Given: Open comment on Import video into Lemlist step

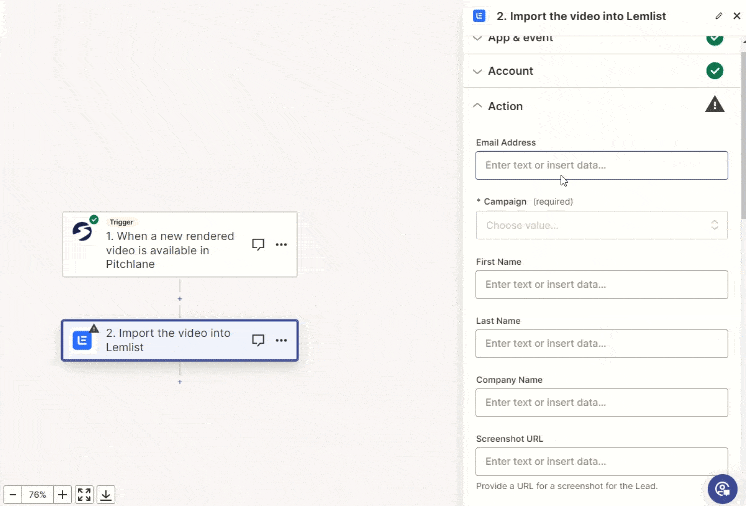Looking at the screenshot, I should click(x=258, y=340).
